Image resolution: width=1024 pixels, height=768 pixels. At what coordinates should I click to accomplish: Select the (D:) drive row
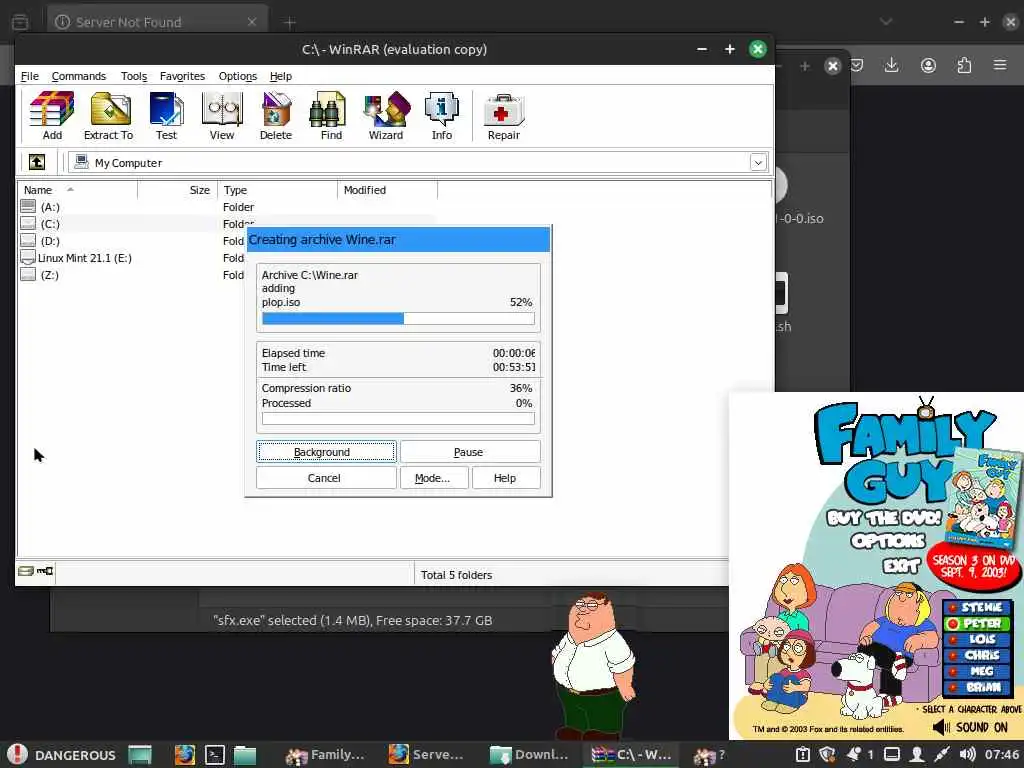227,240
